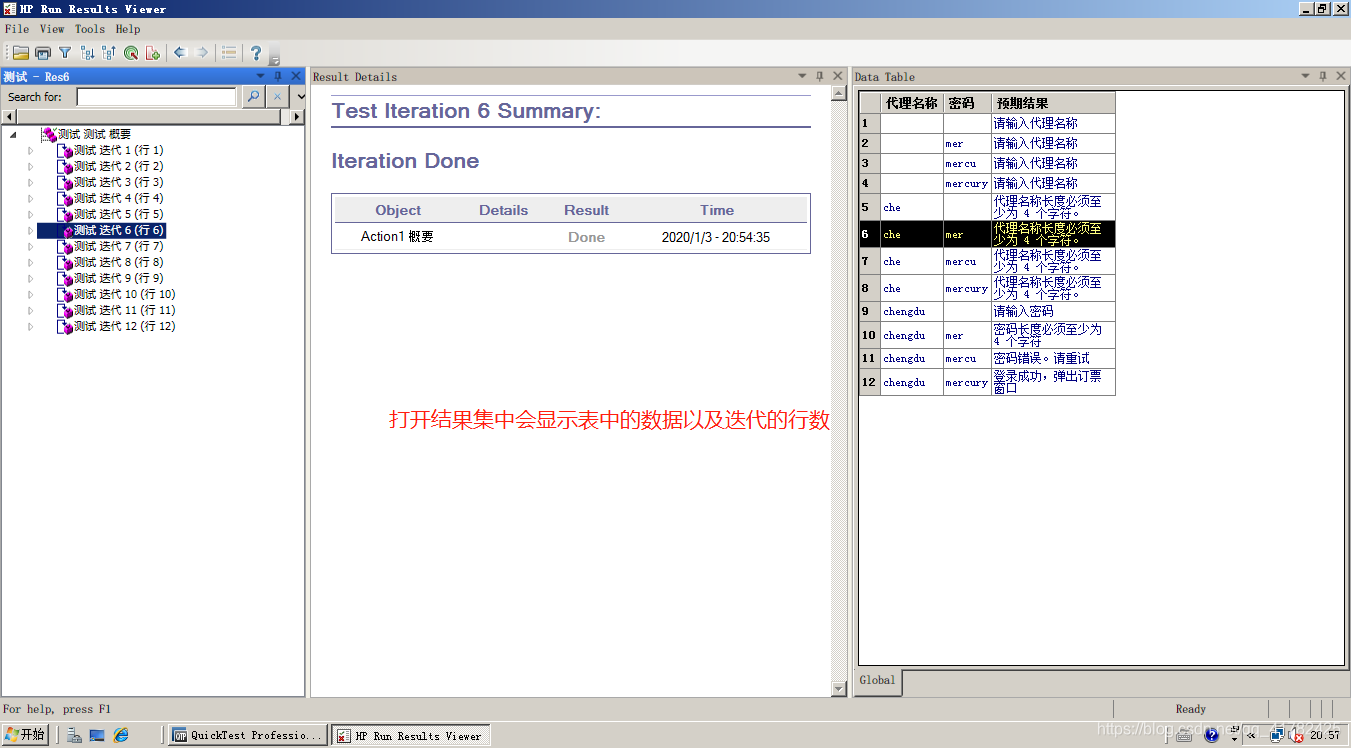Viewport: 1351px width, 748px height.
Task: Open Data Table pane dropdown menu
Action: [1305, 76]
